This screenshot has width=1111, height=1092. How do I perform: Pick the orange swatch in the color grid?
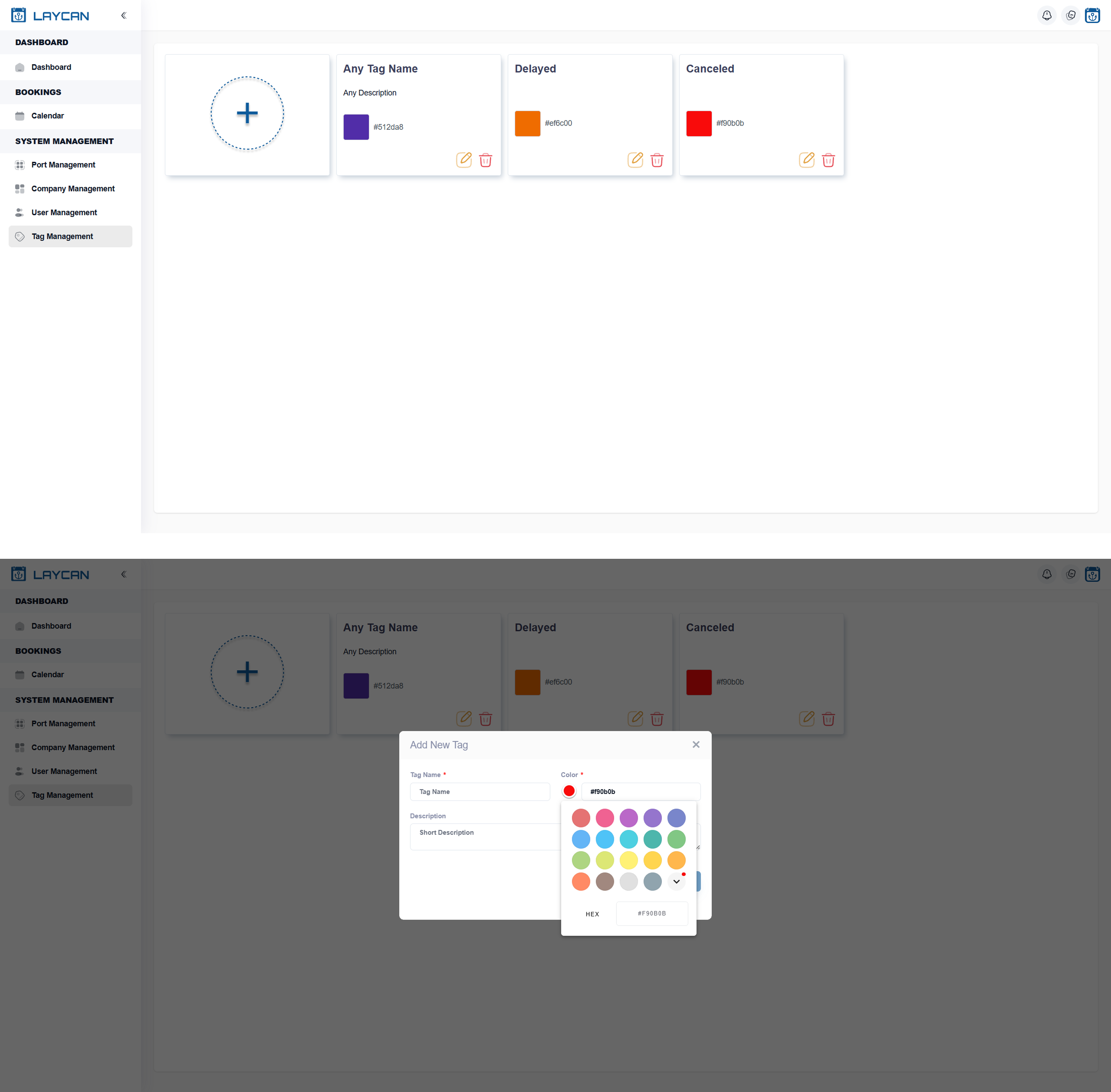676,860
